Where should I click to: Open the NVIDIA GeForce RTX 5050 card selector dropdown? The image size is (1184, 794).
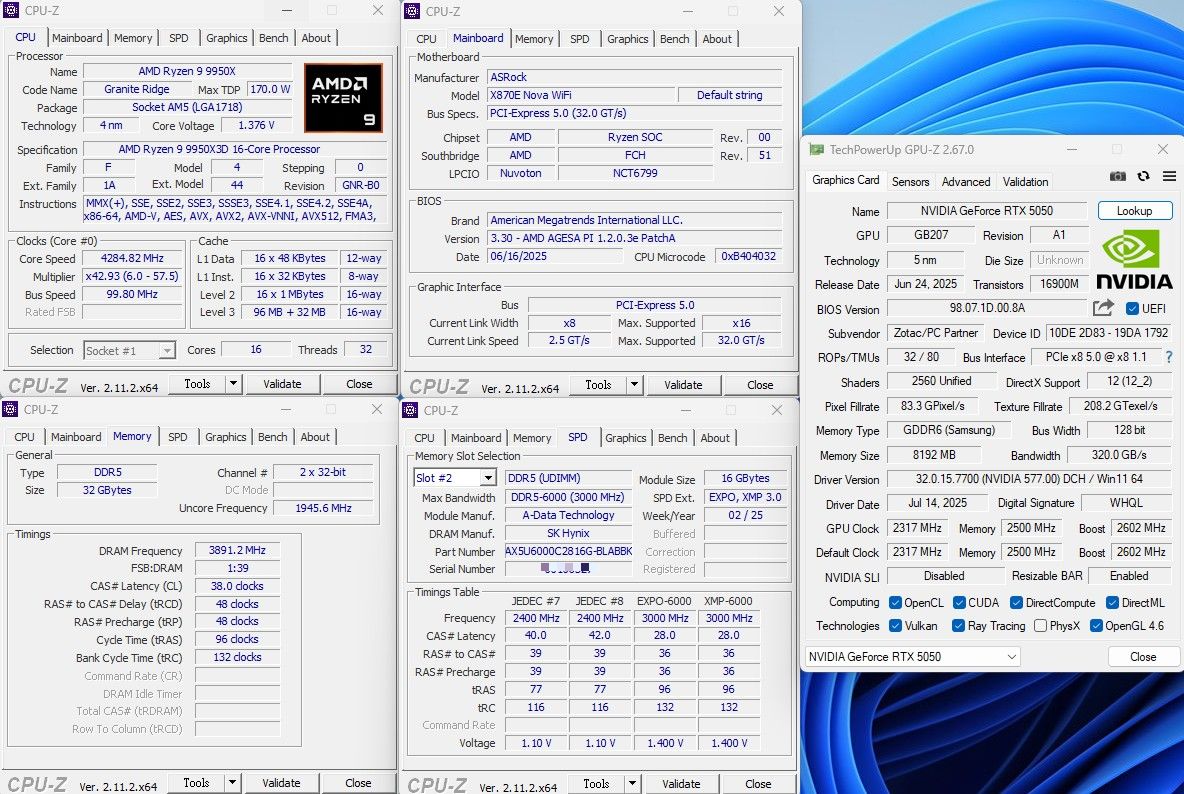(x=1011, y=657)
